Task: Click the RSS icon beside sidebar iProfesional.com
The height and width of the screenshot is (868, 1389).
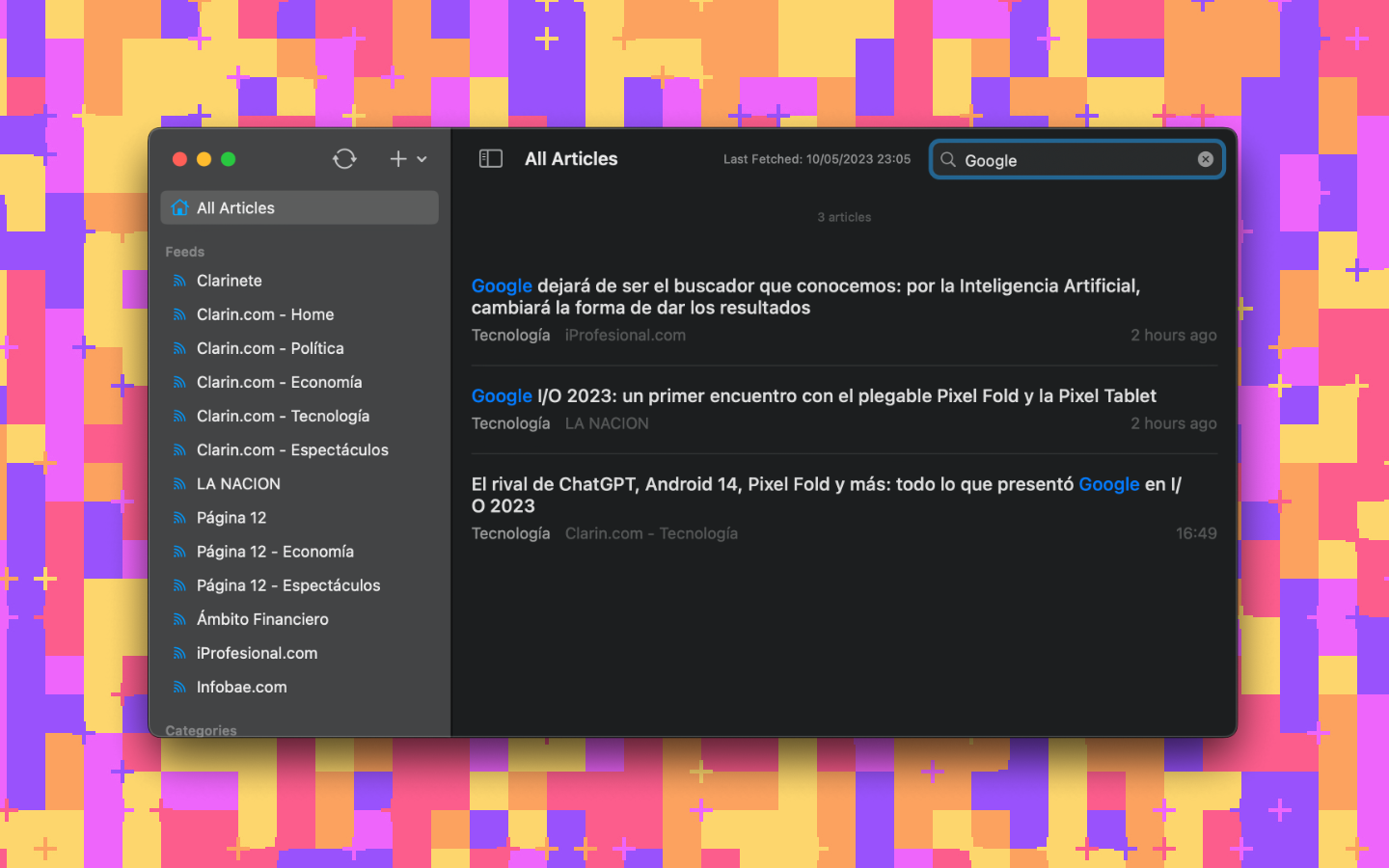Action: pyautogui.click(x=179, y=653)
